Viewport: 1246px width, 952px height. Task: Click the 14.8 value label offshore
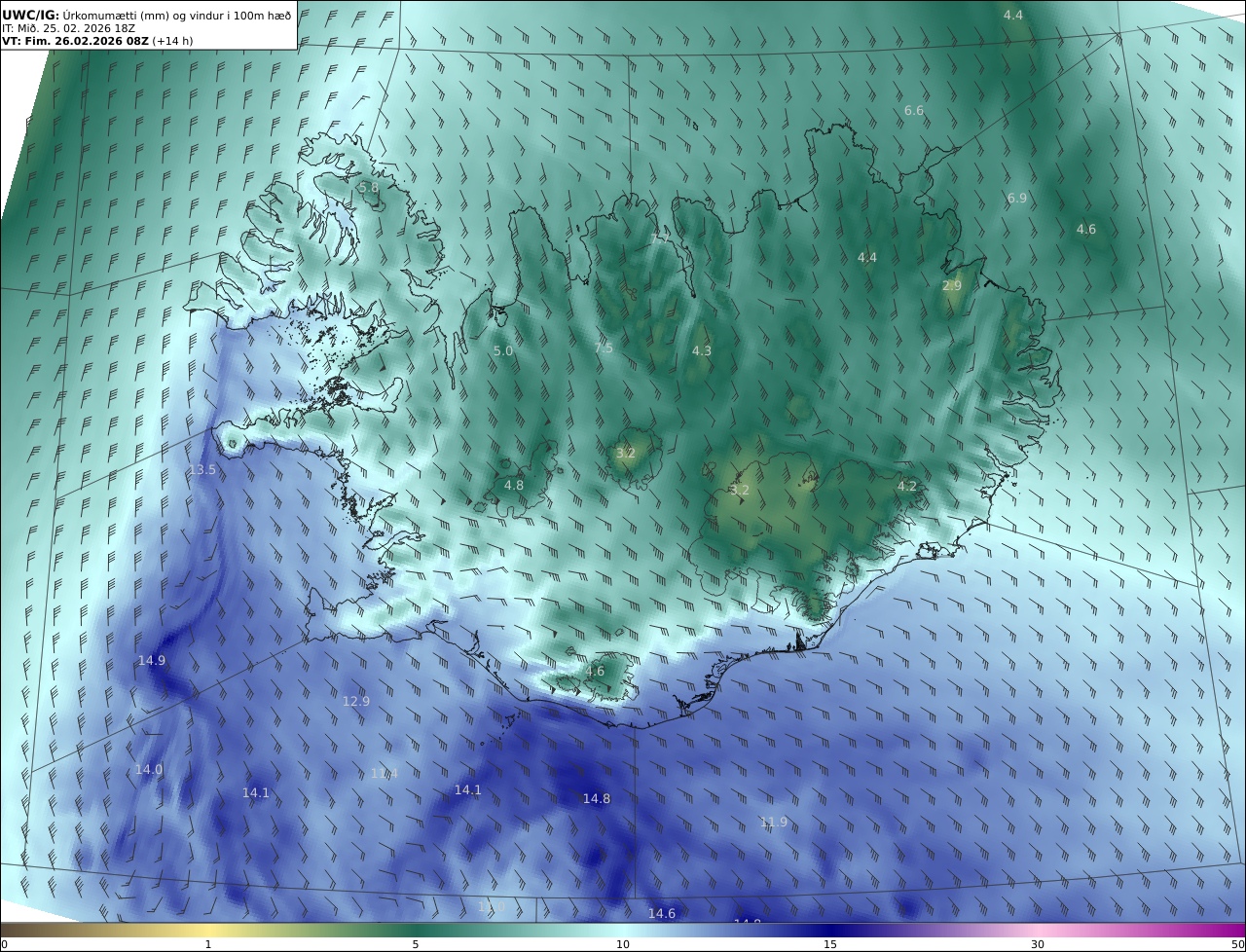597,798
